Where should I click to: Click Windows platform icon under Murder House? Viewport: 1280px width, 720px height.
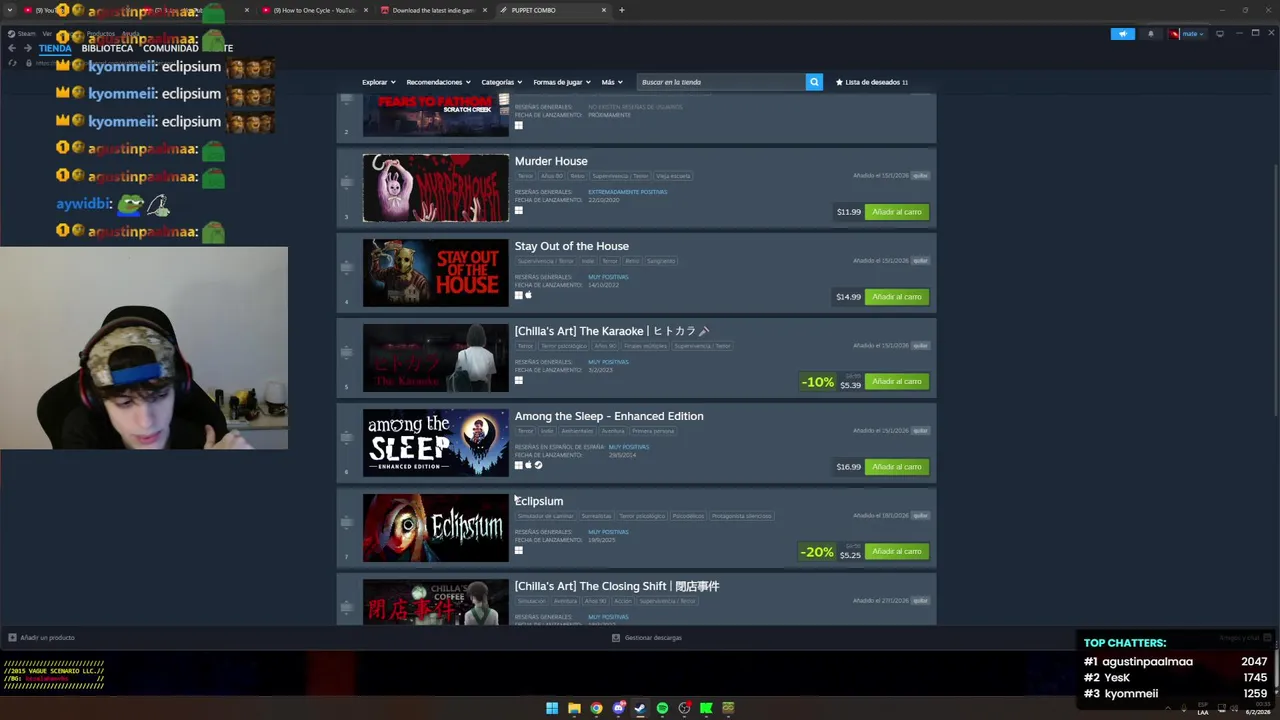[x=518, y=210]
